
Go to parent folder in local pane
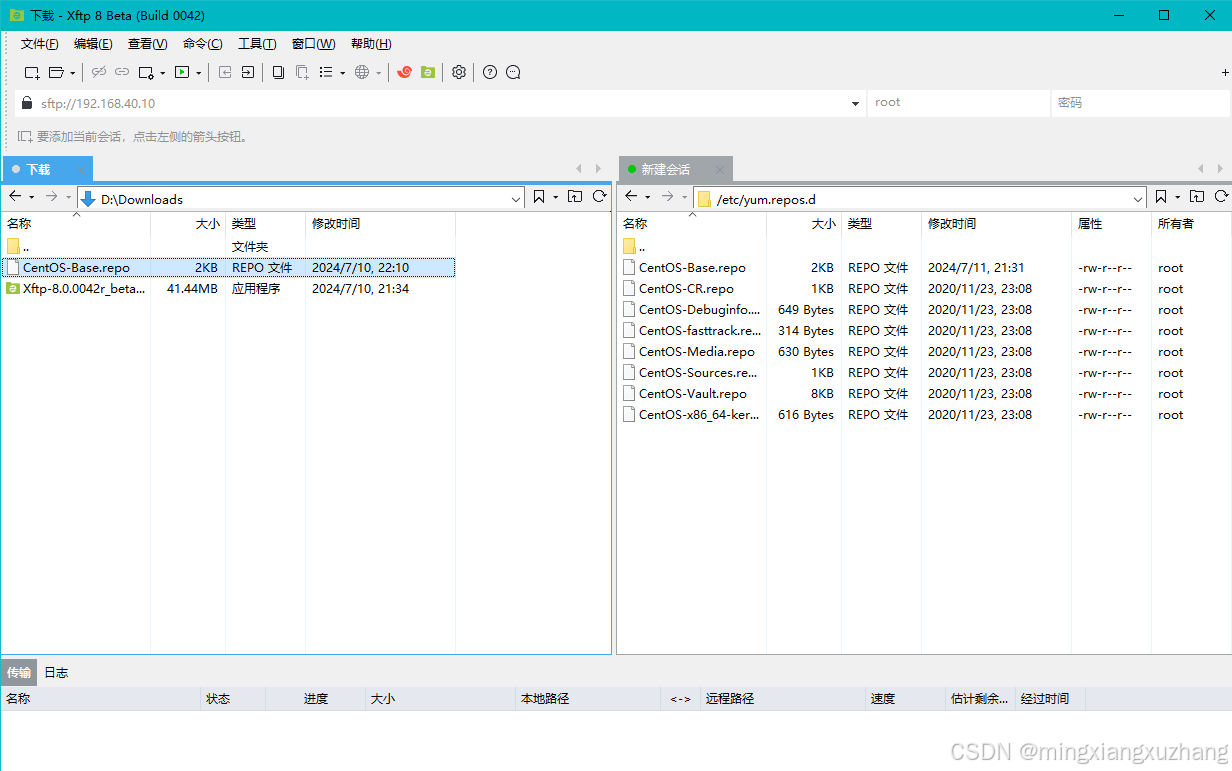tap(575, 198)
